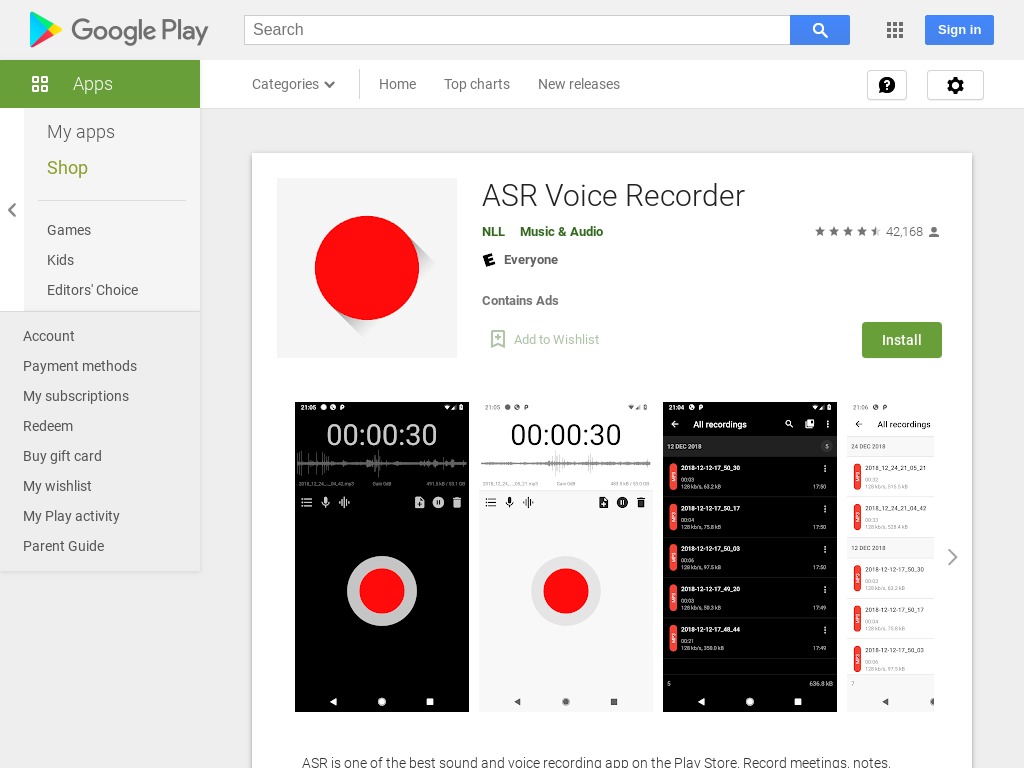Show next screenshots with right chevron
Viewport: 1024px width, 768px height.
(x=952, y=557)
